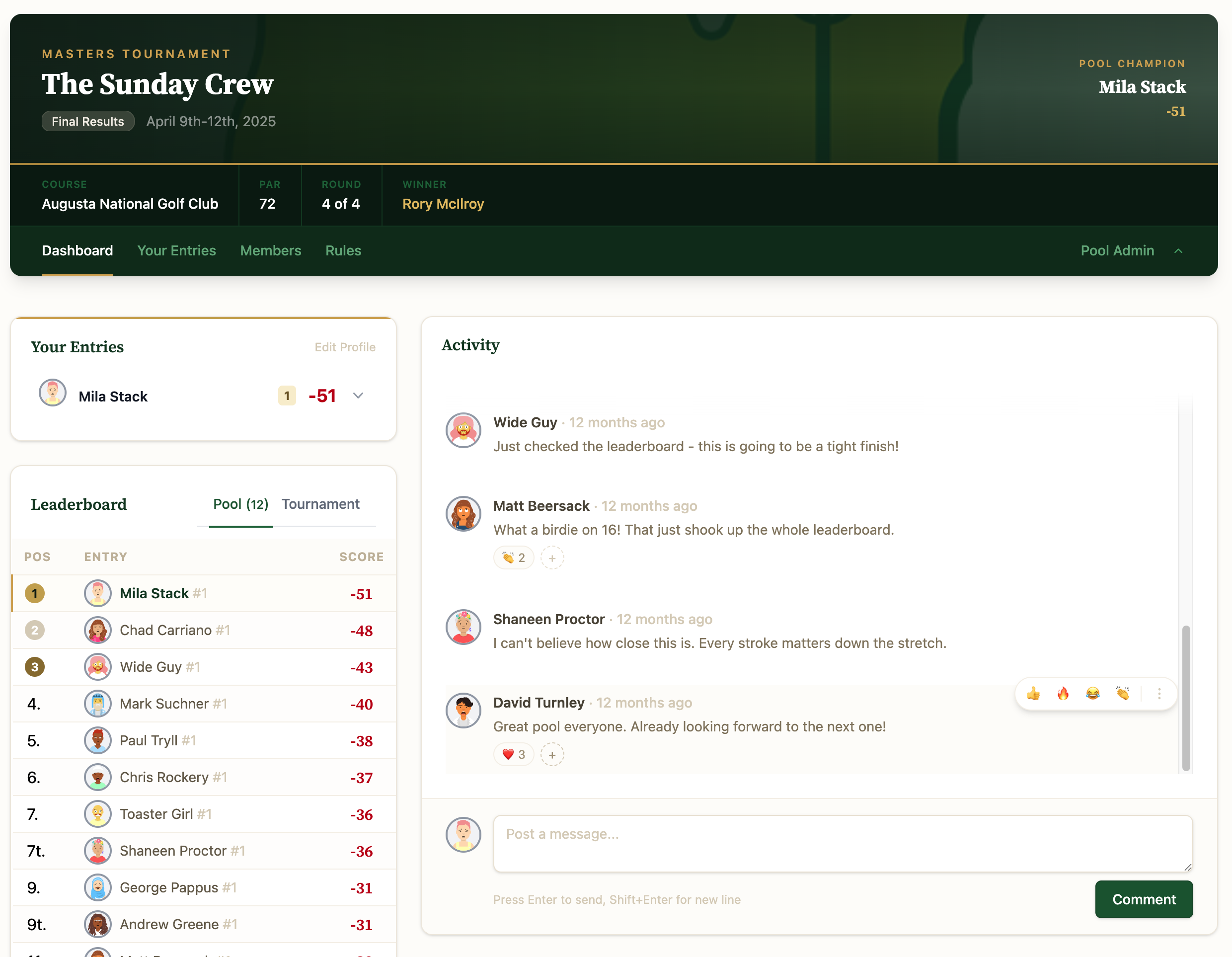The image size is (1232, 957).
Task: Collapse the Pool Admin menu
Action: pyautogui.click(x=1179, y=250)
